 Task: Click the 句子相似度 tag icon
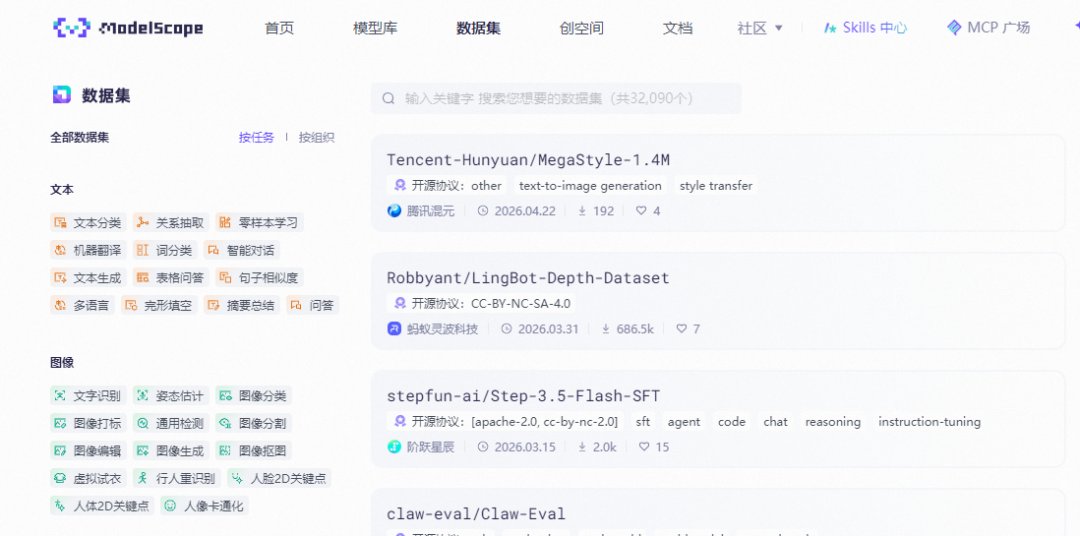pyautogui.click(x=225, y=278)
